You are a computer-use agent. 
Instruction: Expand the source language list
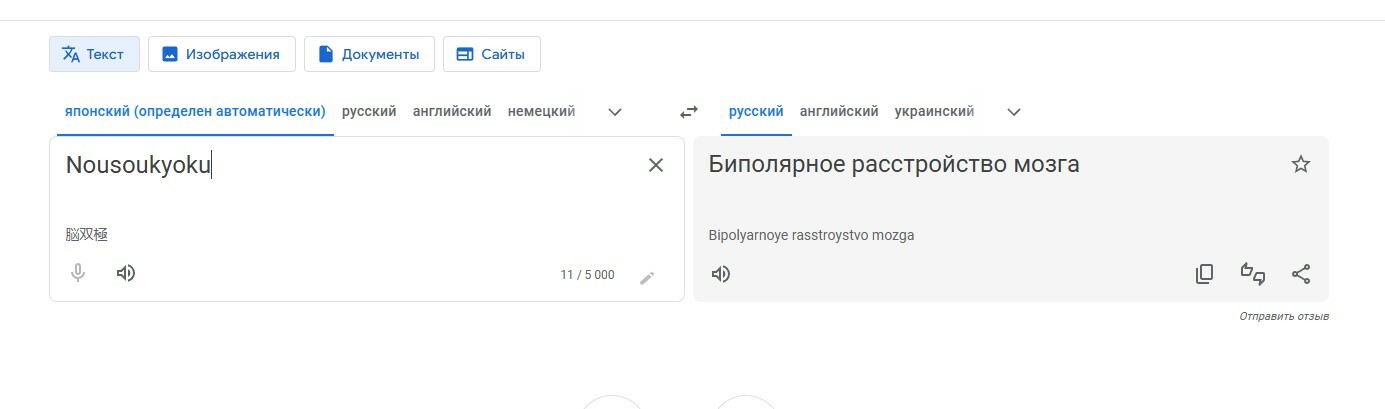[616, 112]
